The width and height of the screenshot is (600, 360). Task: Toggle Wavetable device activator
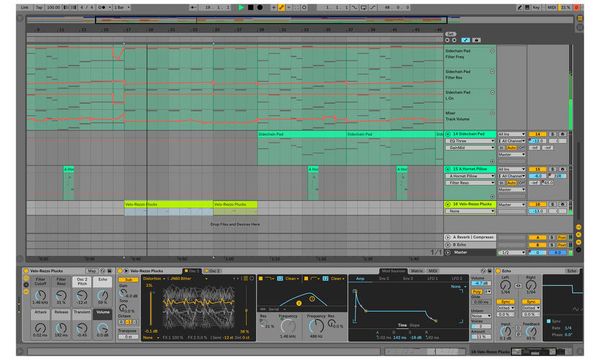(120, 271)
